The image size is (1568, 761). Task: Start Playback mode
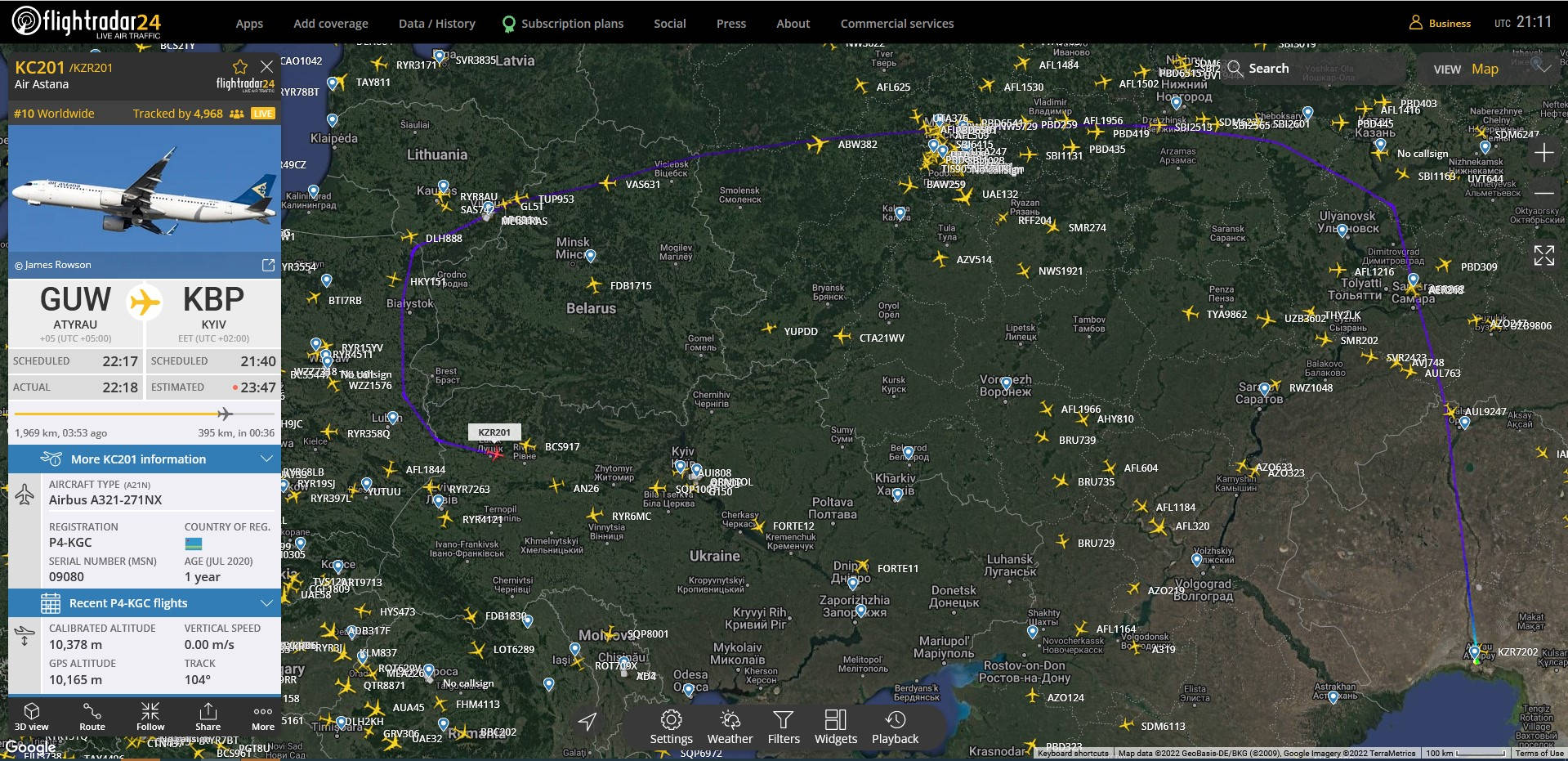pos(895,727)
